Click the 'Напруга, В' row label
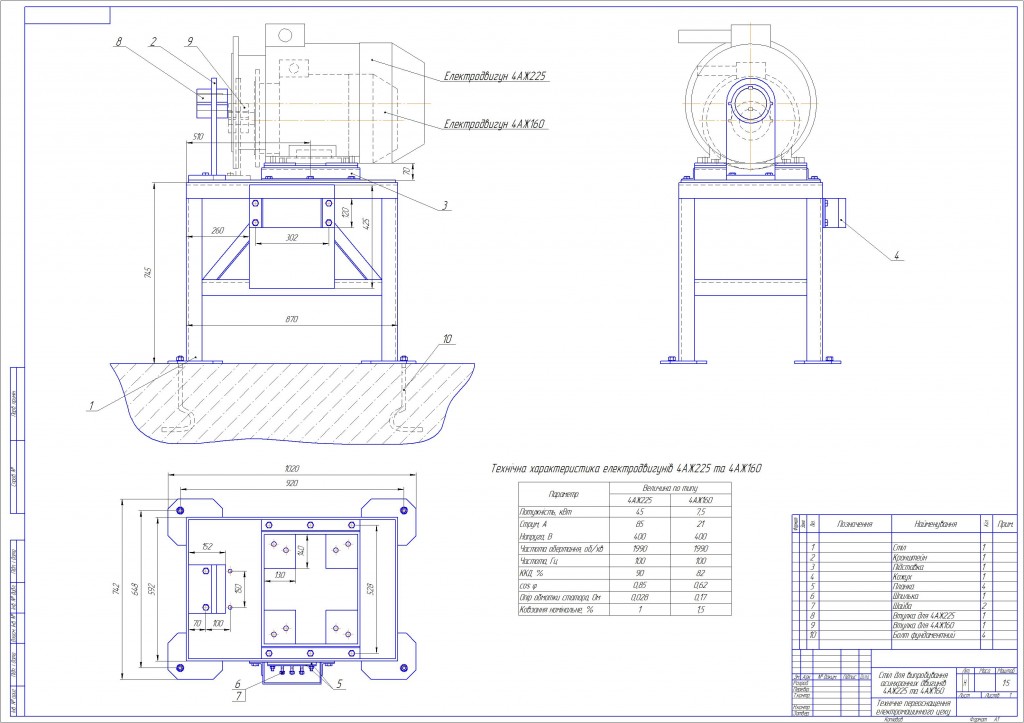1024x723 pixels. pos(536,536)
